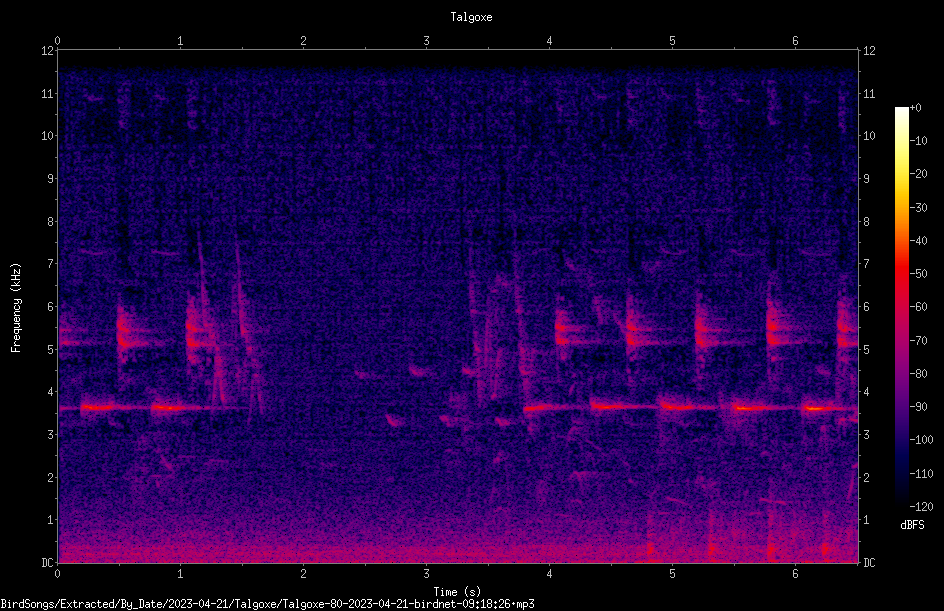Click the Frequency (kHz) axis label
944x611 pixels.
pyautogui.click(x=16, y=308)
